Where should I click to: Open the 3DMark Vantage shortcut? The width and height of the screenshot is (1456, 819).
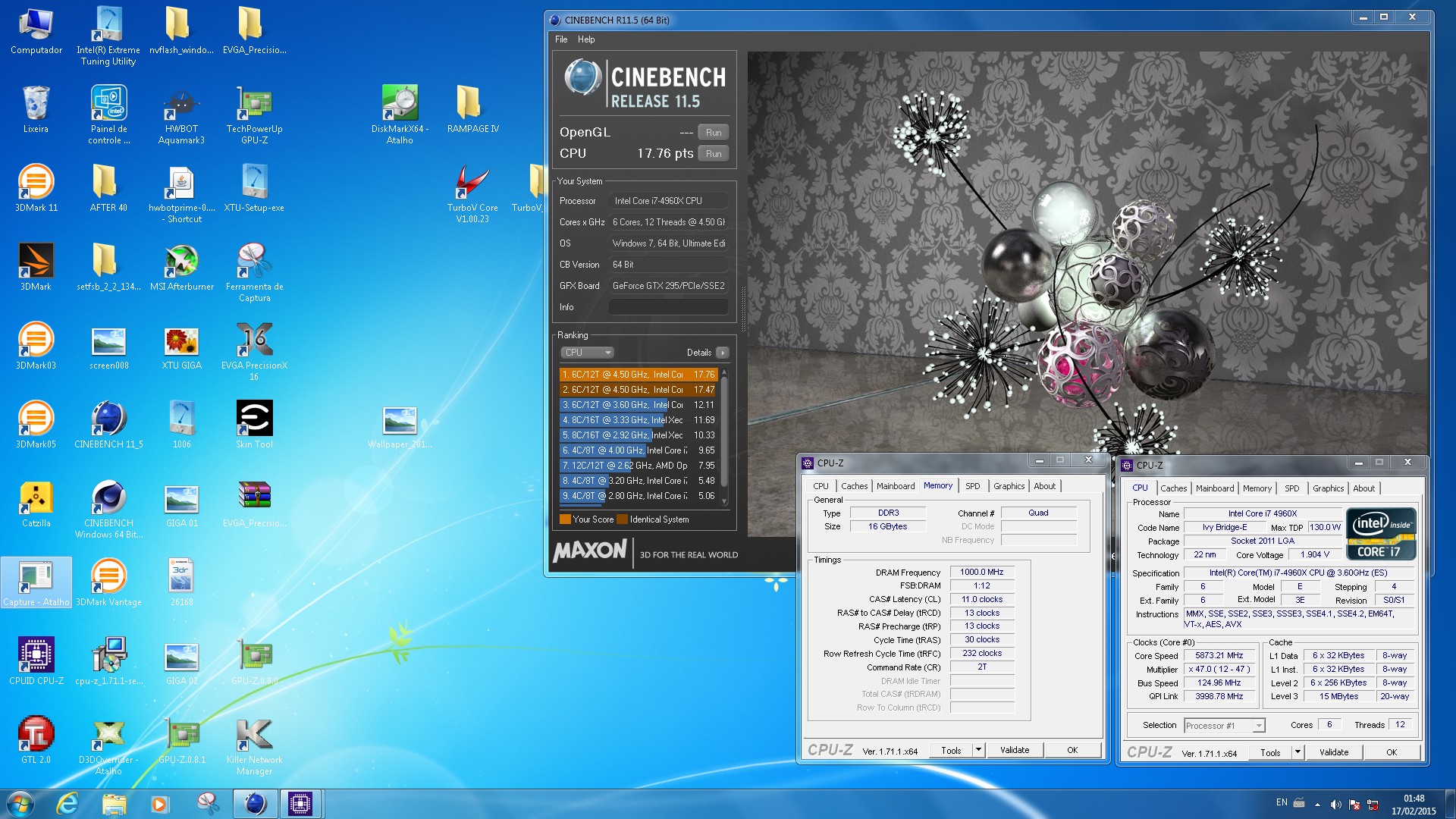(108, 582)
